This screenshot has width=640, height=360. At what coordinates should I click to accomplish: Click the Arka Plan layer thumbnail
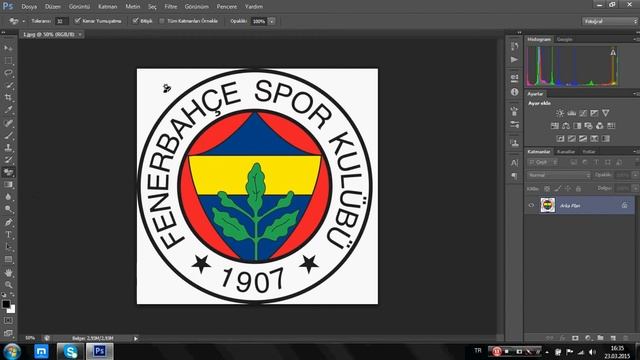click(547, 205)
